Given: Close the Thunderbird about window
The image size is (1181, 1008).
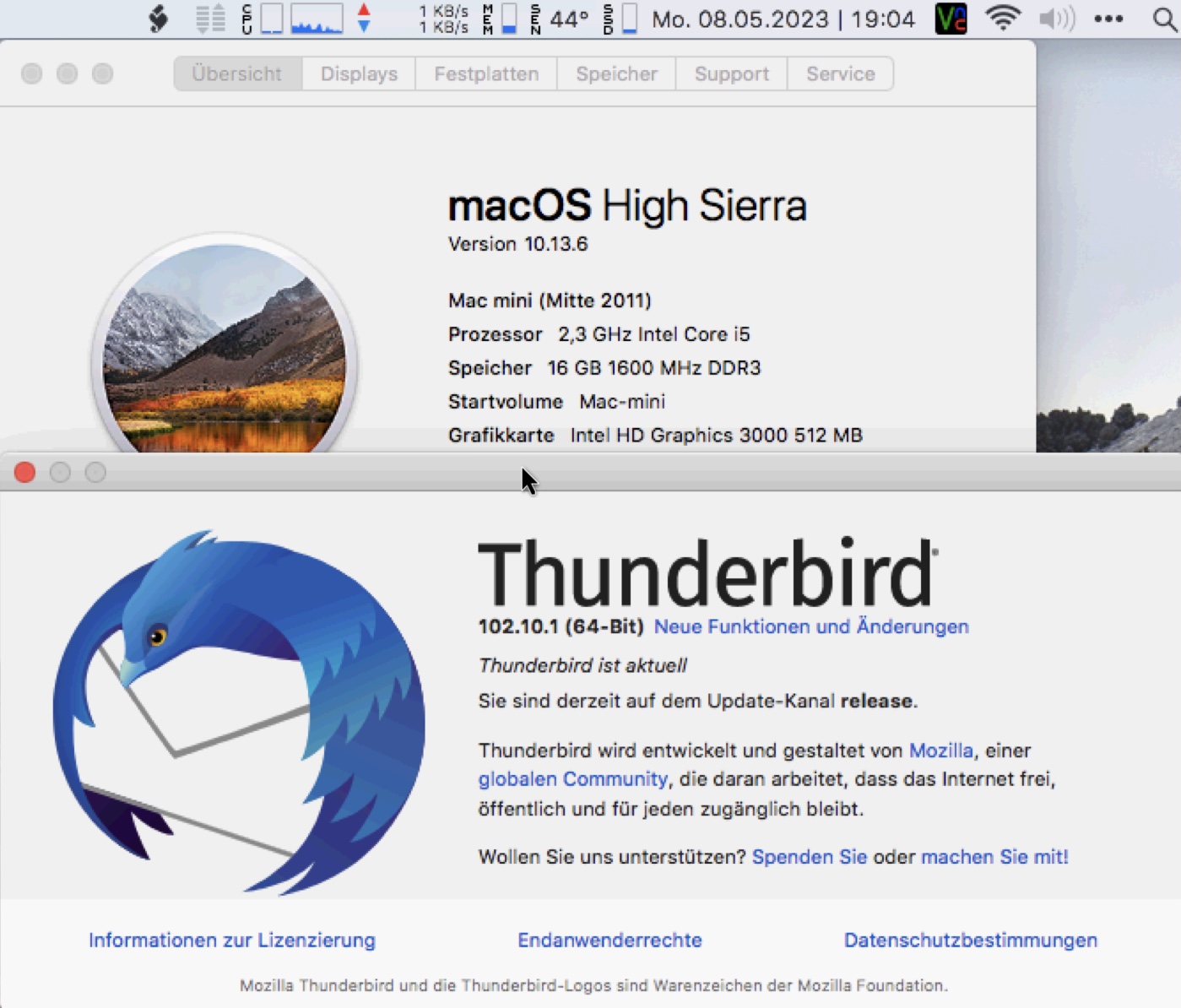Looking at the screenshot, I should point(25,472).
